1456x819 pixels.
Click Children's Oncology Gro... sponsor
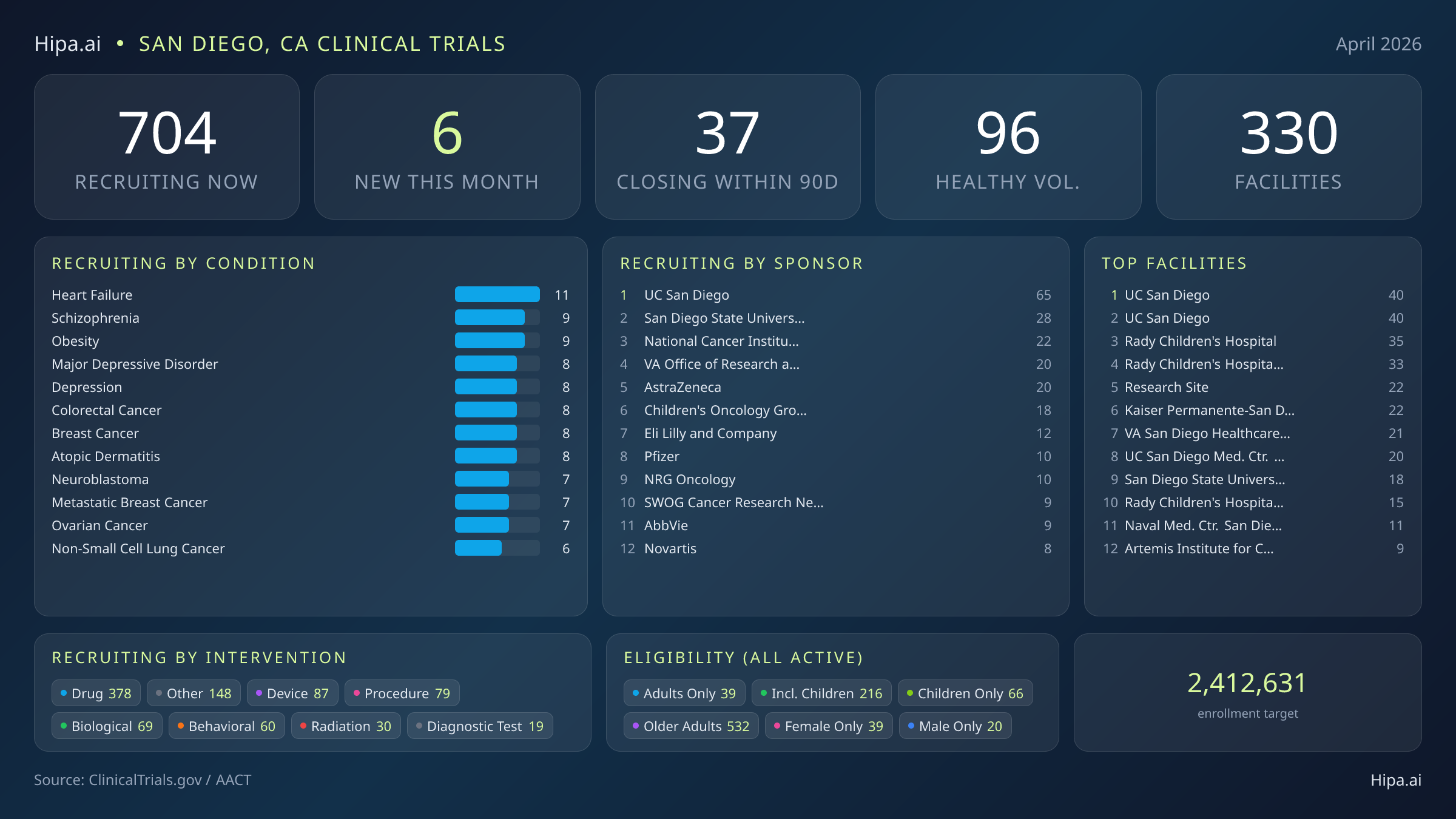835,410
